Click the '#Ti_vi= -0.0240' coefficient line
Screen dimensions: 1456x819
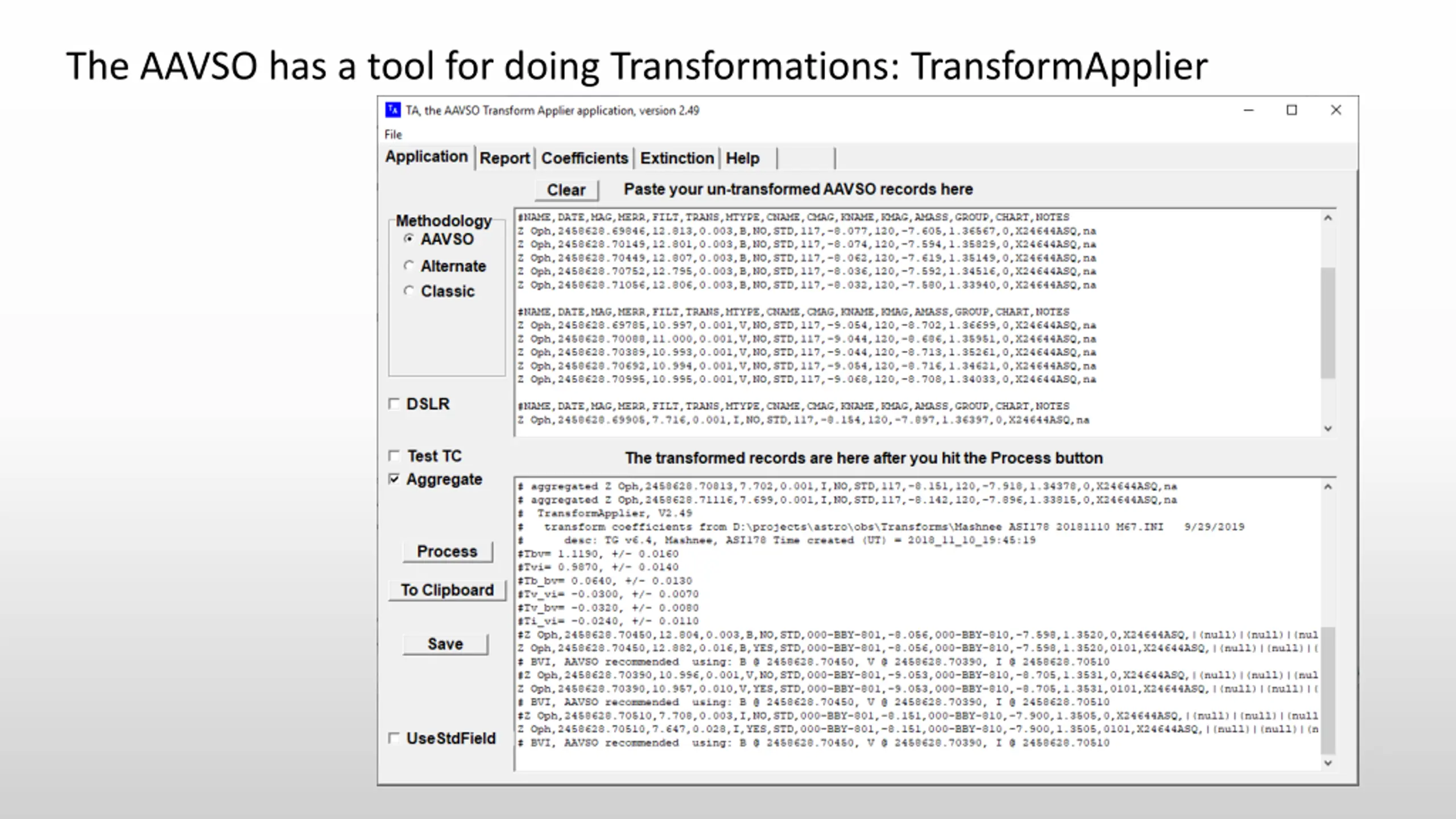[x=608, y=621]
